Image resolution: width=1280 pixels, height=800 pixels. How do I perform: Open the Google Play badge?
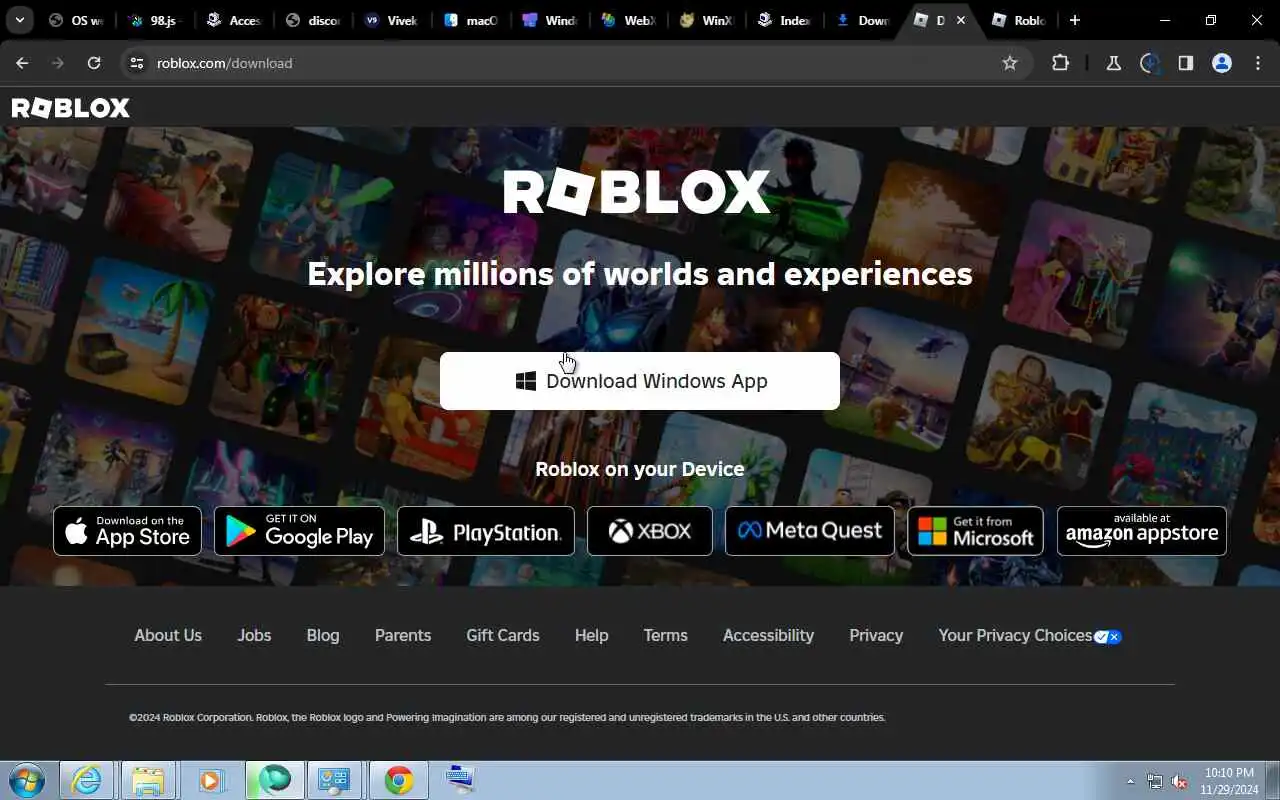(299, 531)
